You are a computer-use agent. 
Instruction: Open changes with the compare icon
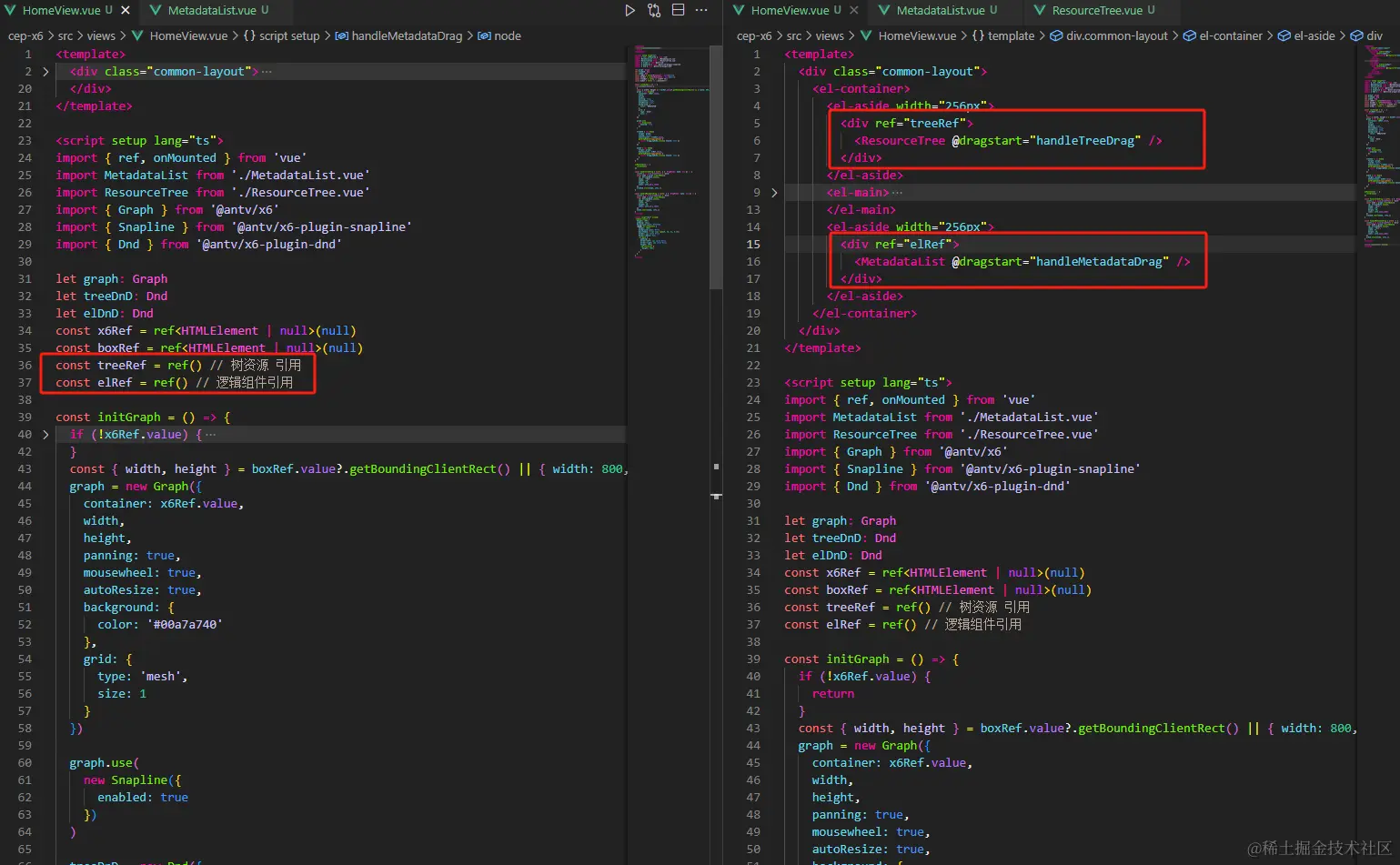click(x=654, y=10)
